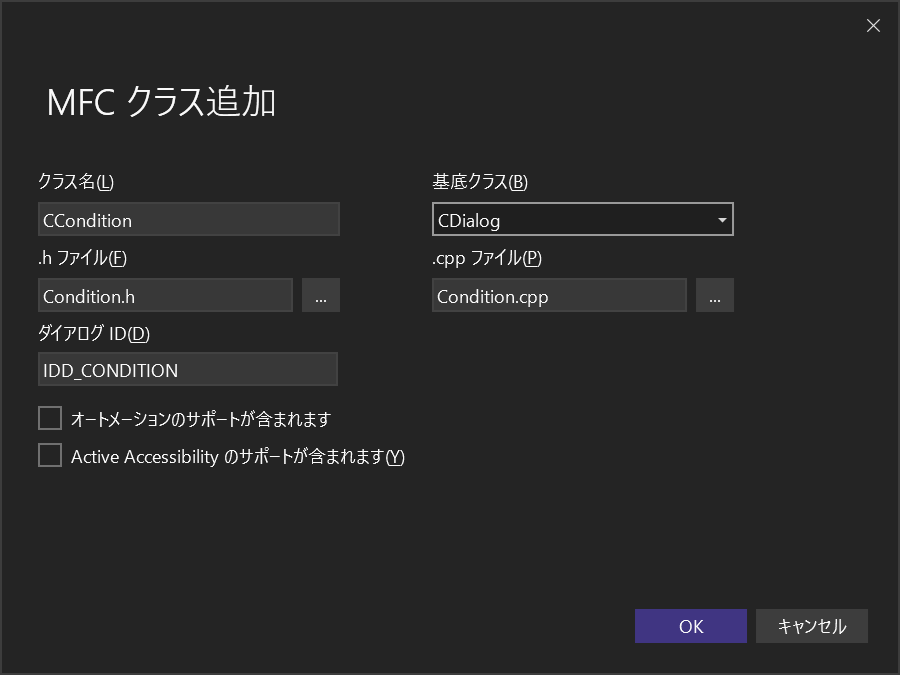This screenshot has width=900, height=675.
Task: Click the .cpp ファイル(P) label
Action: [x=487, y=258]
